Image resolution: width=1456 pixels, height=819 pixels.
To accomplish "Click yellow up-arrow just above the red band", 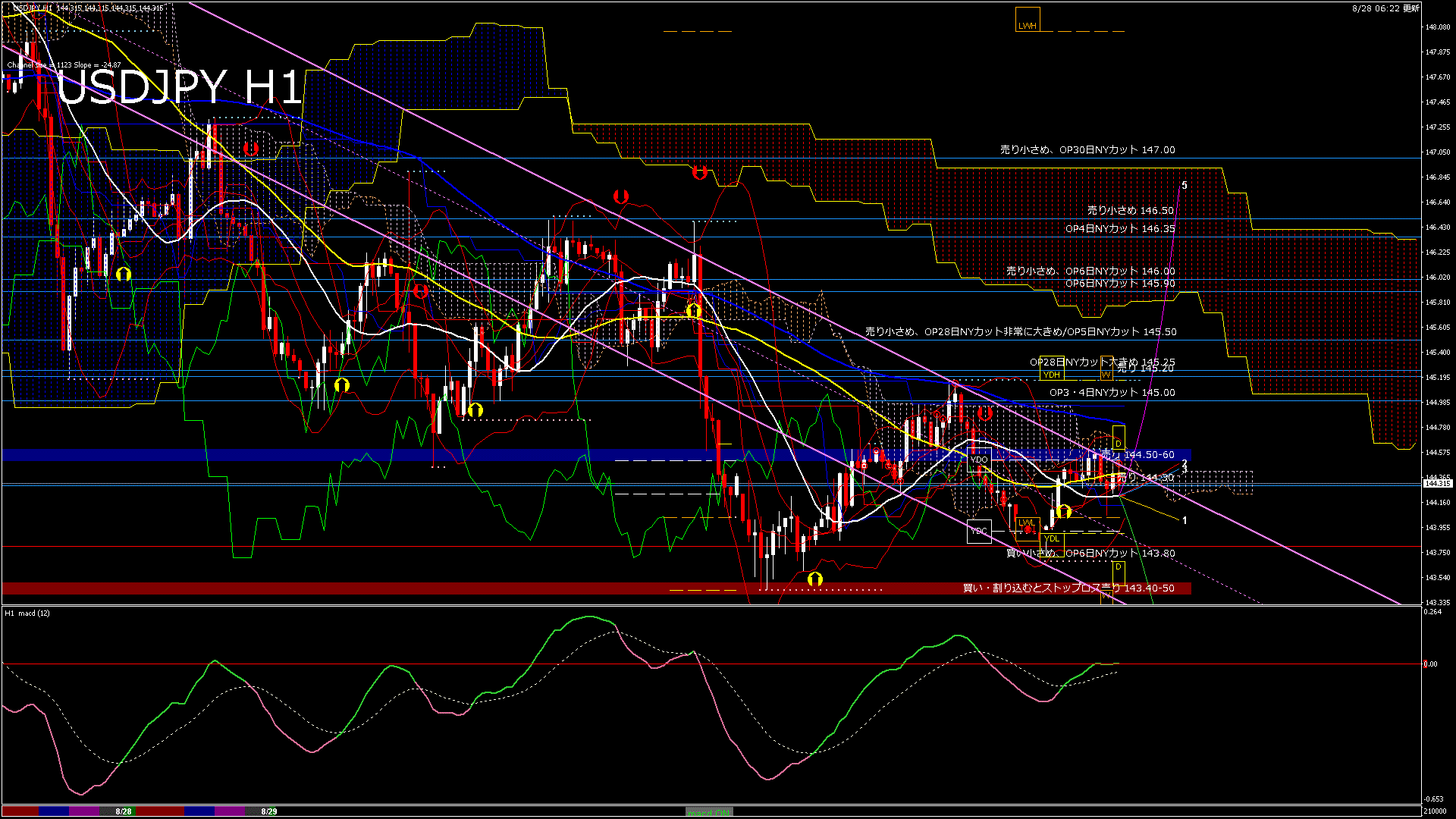I will point(815,580).
